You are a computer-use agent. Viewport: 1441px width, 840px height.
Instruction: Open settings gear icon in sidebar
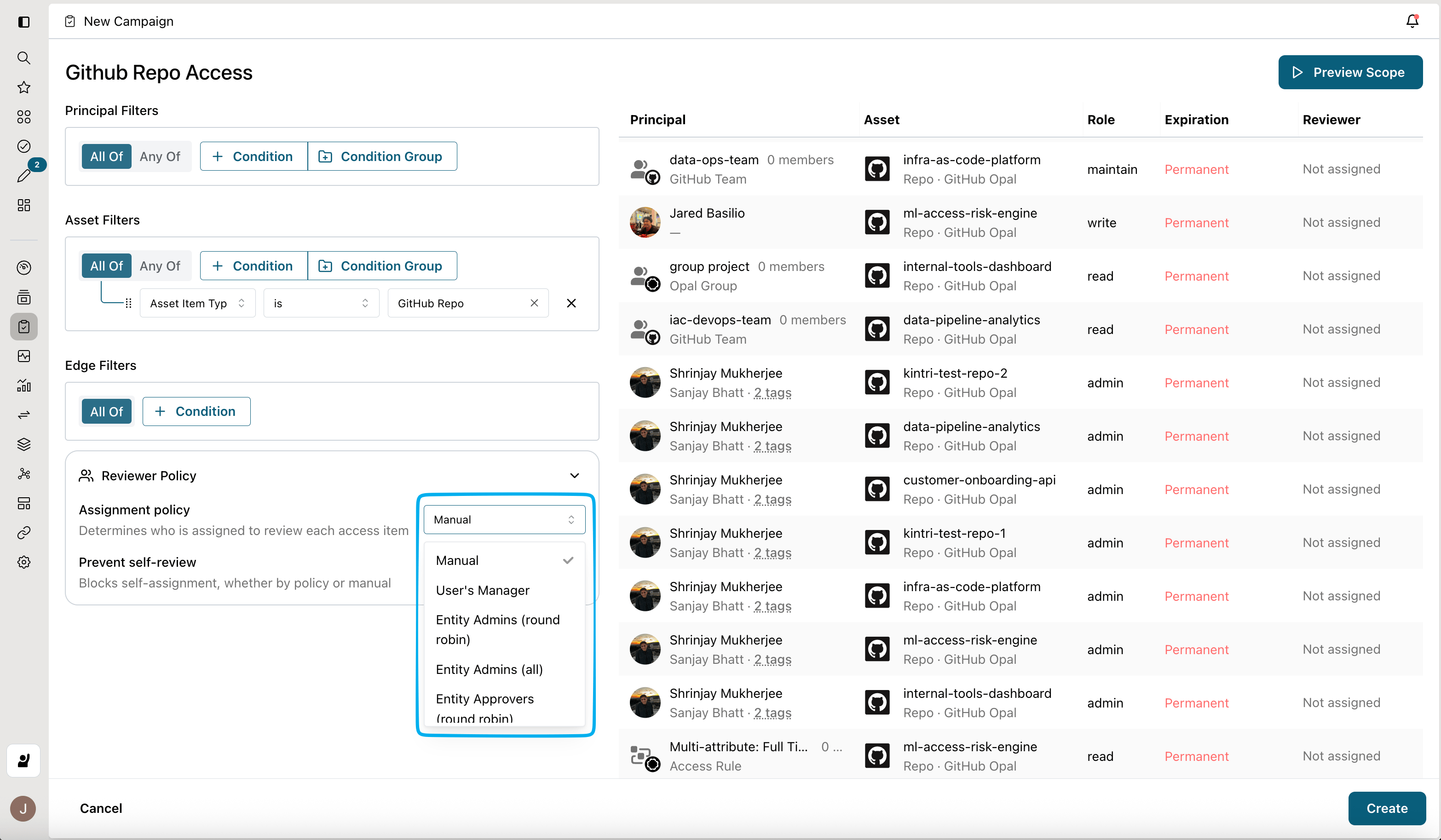pos(23,562)
